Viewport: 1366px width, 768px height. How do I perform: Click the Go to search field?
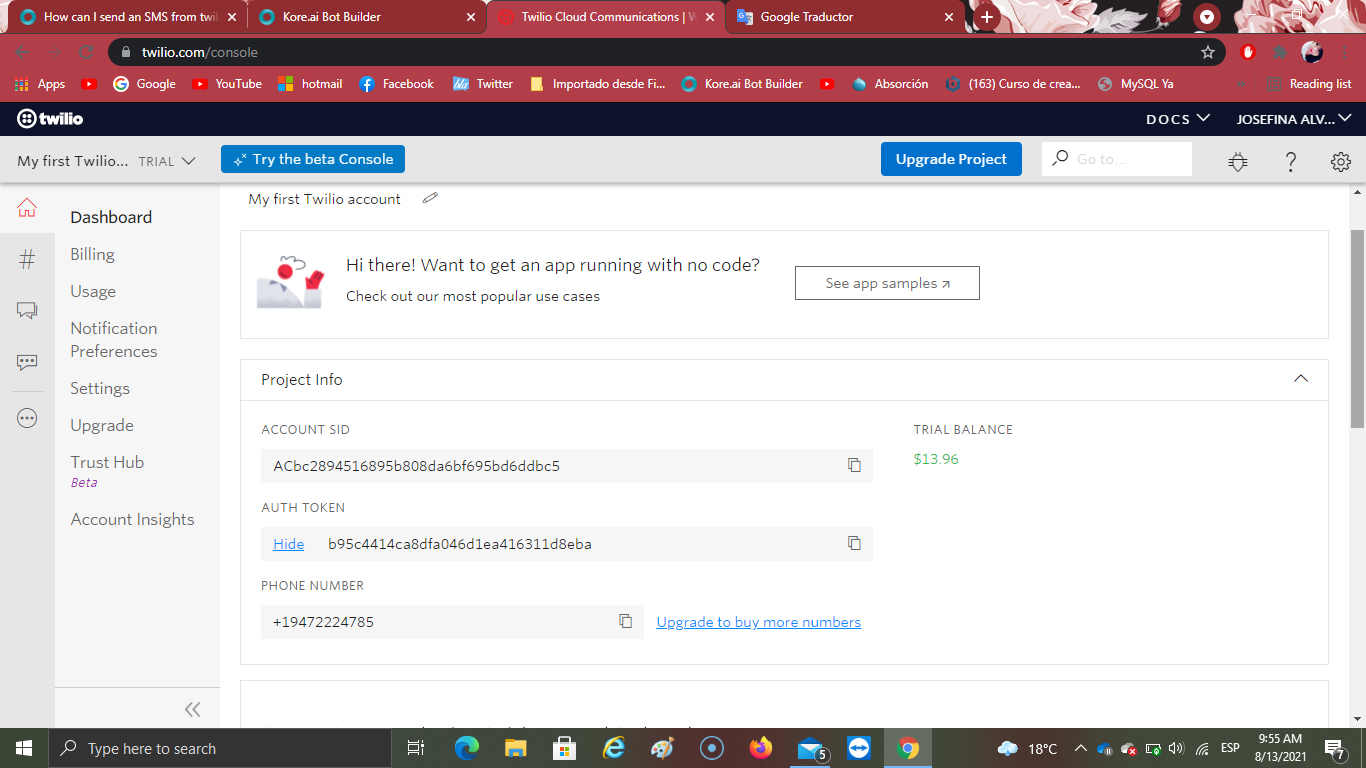(1117, 159)
